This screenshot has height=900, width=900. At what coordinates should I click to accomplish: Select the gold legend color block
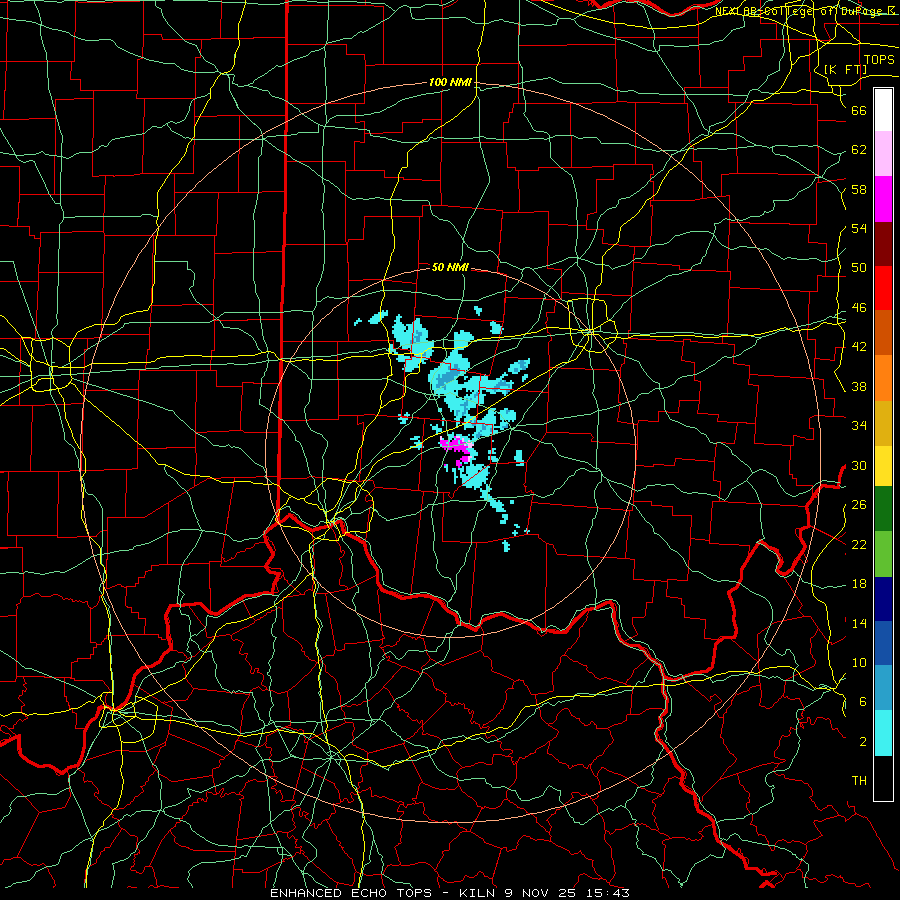(883, 424)
